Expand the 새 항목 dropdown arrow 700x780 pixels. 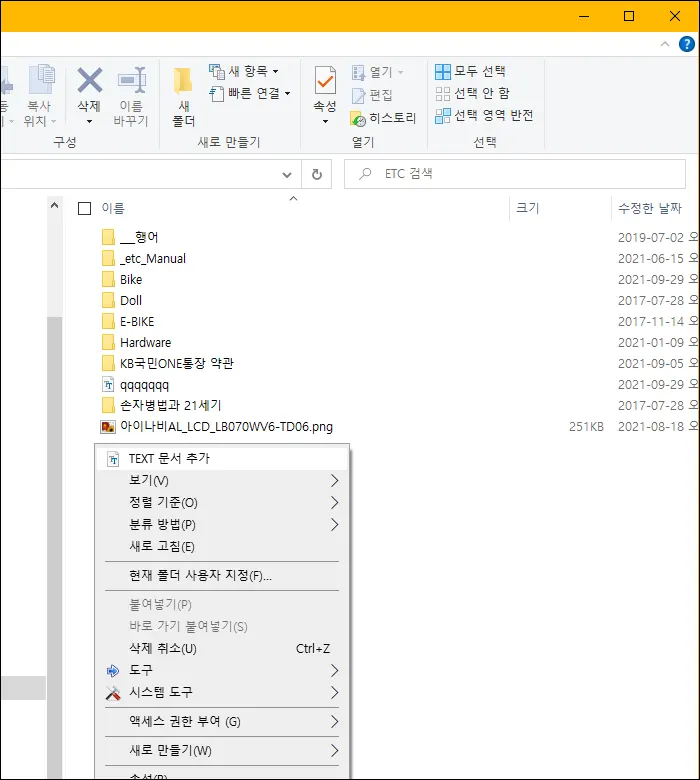(275, 72)
